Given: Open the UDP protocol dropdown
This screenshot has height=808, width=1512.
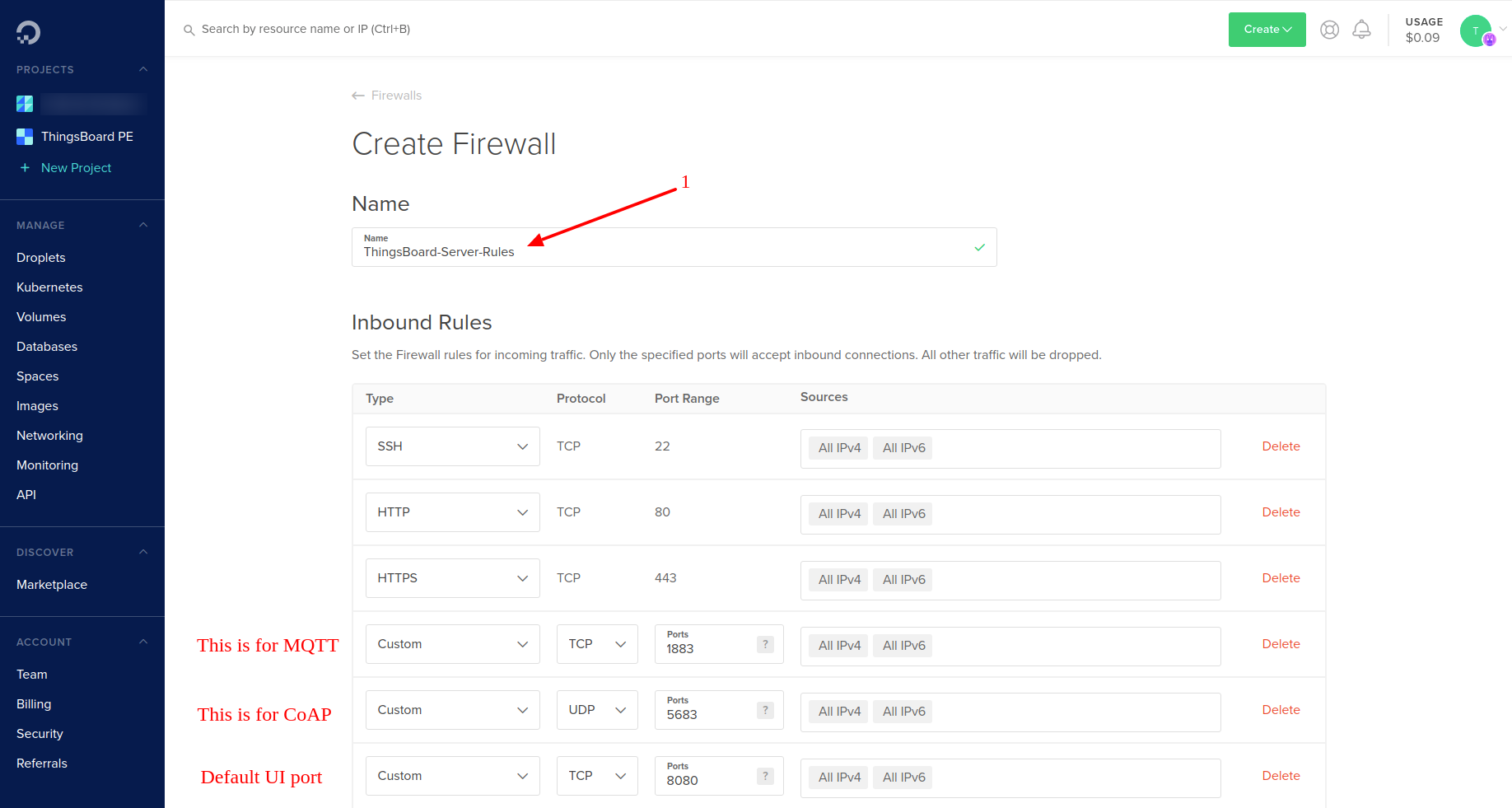Looking at the screenshot, I should click(x=597, y=710).
